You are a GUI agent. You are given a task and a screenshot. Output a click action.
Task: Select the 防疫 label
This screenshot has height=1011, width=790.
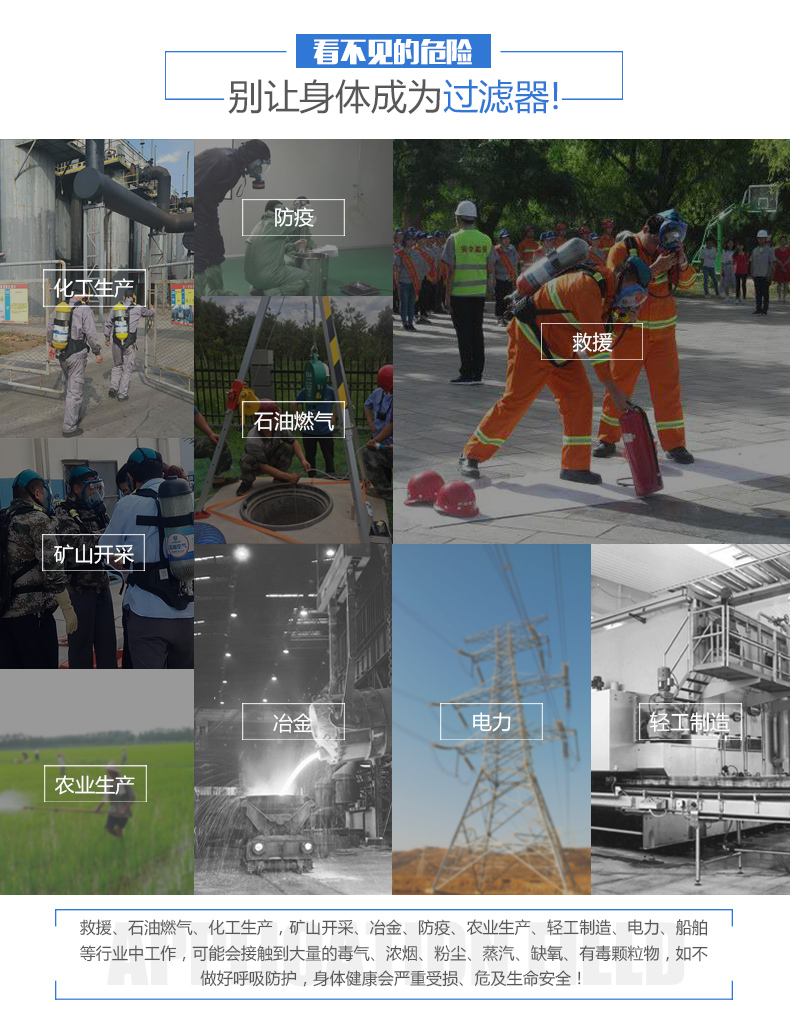[293, 217]
